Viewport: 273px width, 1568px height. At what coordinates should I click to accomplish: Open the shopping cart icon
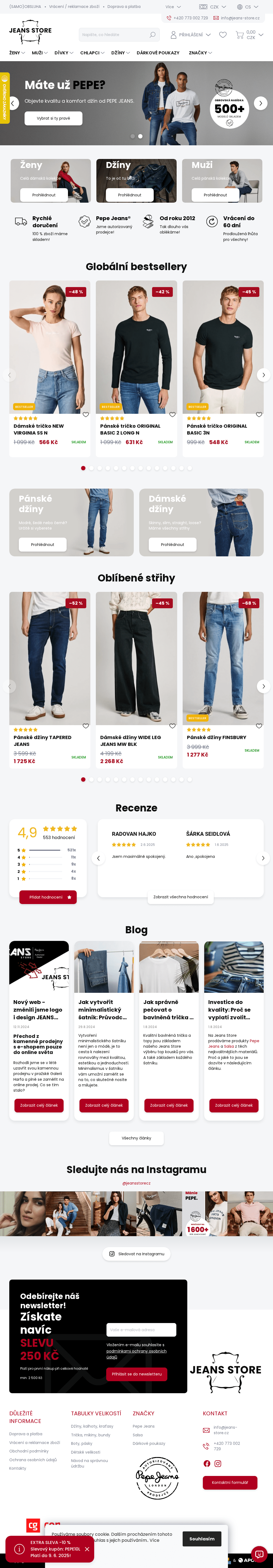pos(240,35)
